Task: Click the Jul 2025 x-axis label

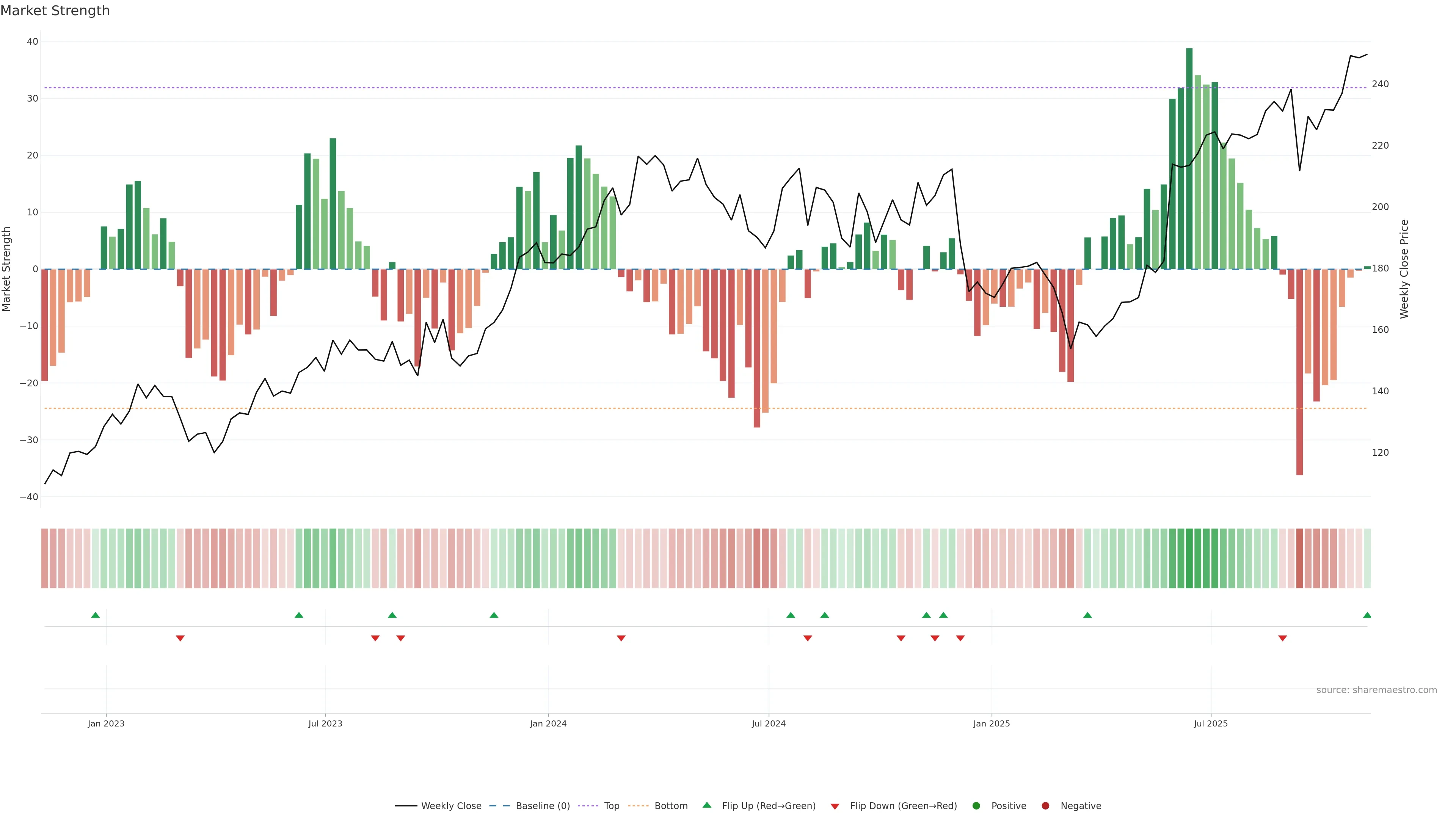Action: [x=1211, y=723]
